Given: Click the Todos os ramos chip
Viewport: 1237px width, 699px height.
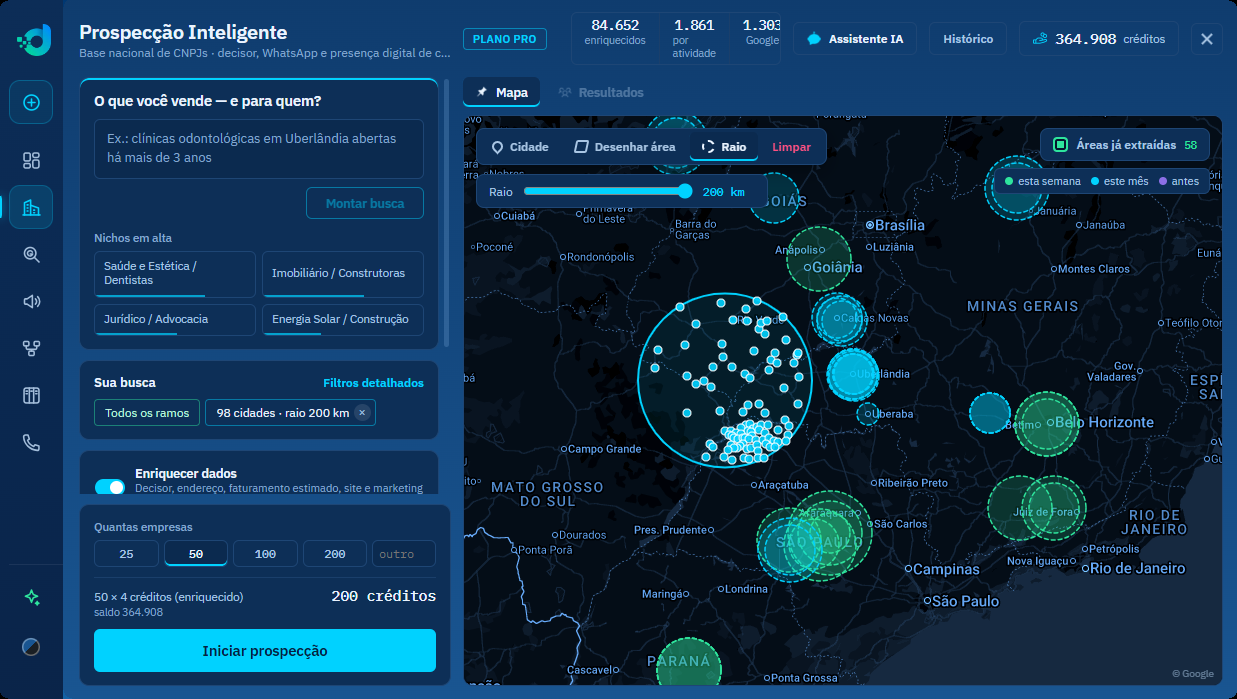Looking at the screenshot, I should pyautogui.click(x=147, y=413).
